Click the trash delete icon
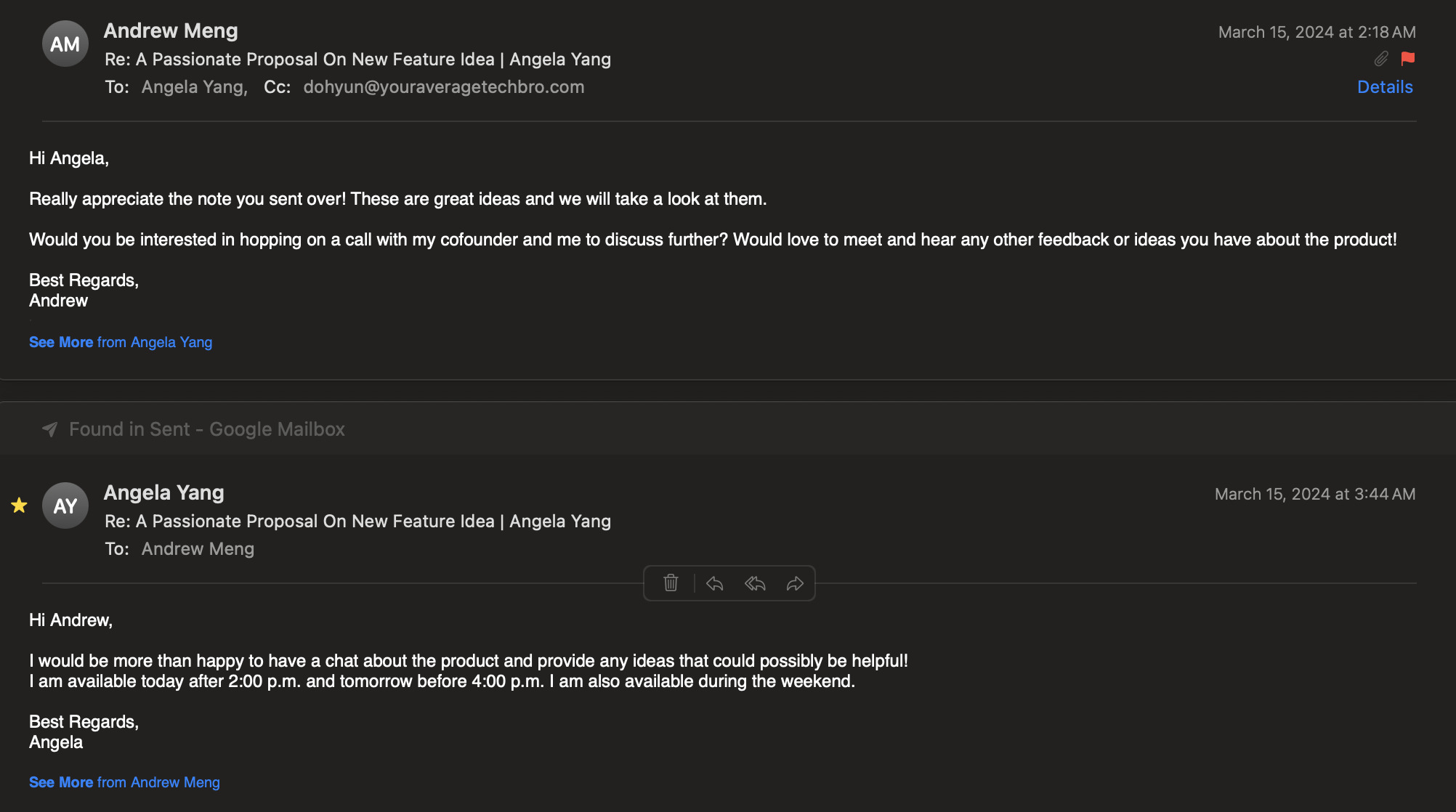1456x812 pixels. [x=671, y=583]
